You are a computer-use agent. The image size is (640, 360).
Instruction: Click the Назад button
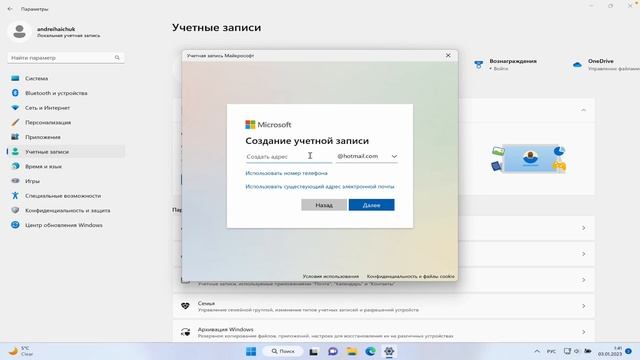(x=324, y=205)
